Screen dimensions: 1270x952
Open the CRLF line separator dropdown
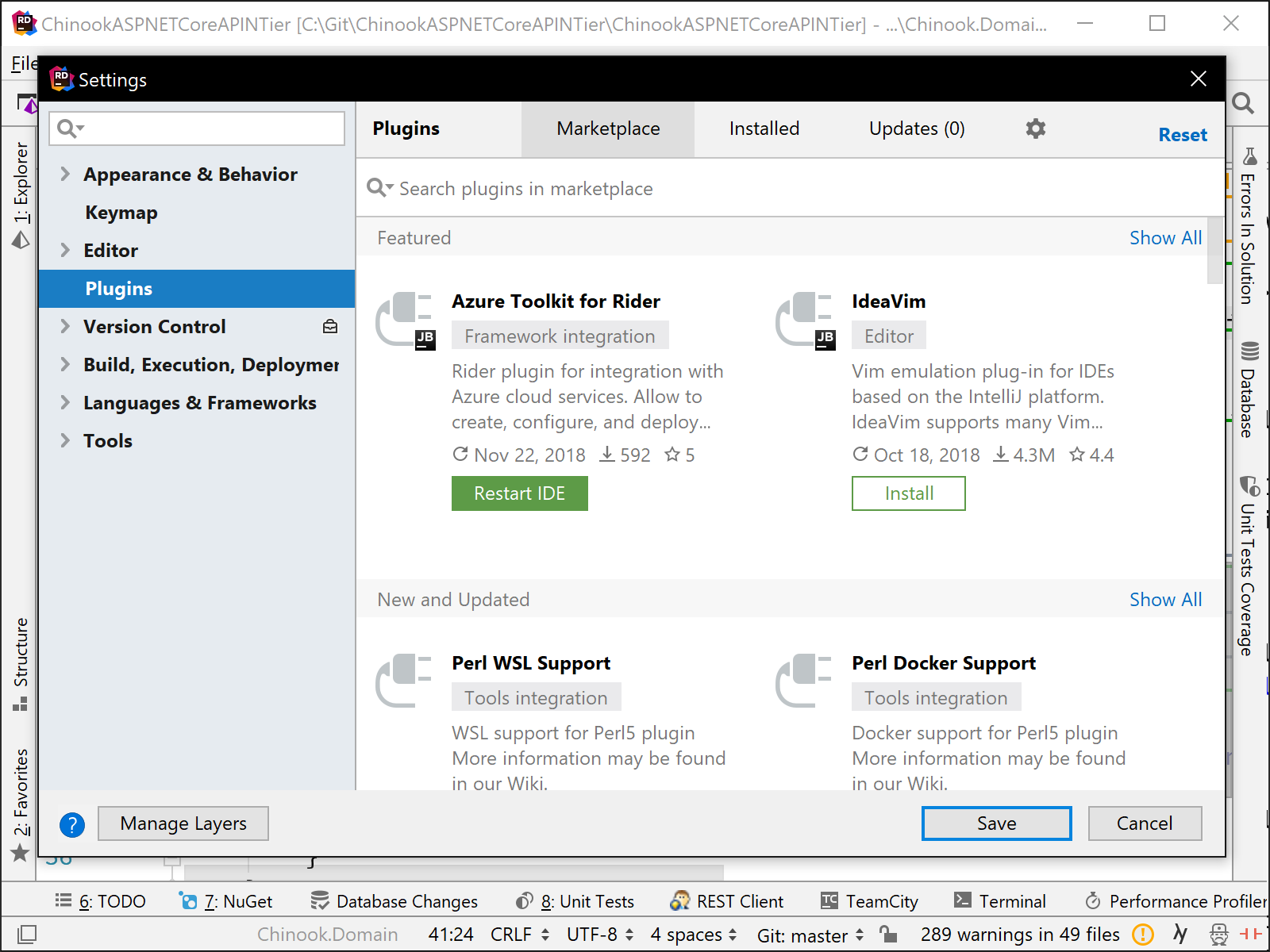coord(520,935)
